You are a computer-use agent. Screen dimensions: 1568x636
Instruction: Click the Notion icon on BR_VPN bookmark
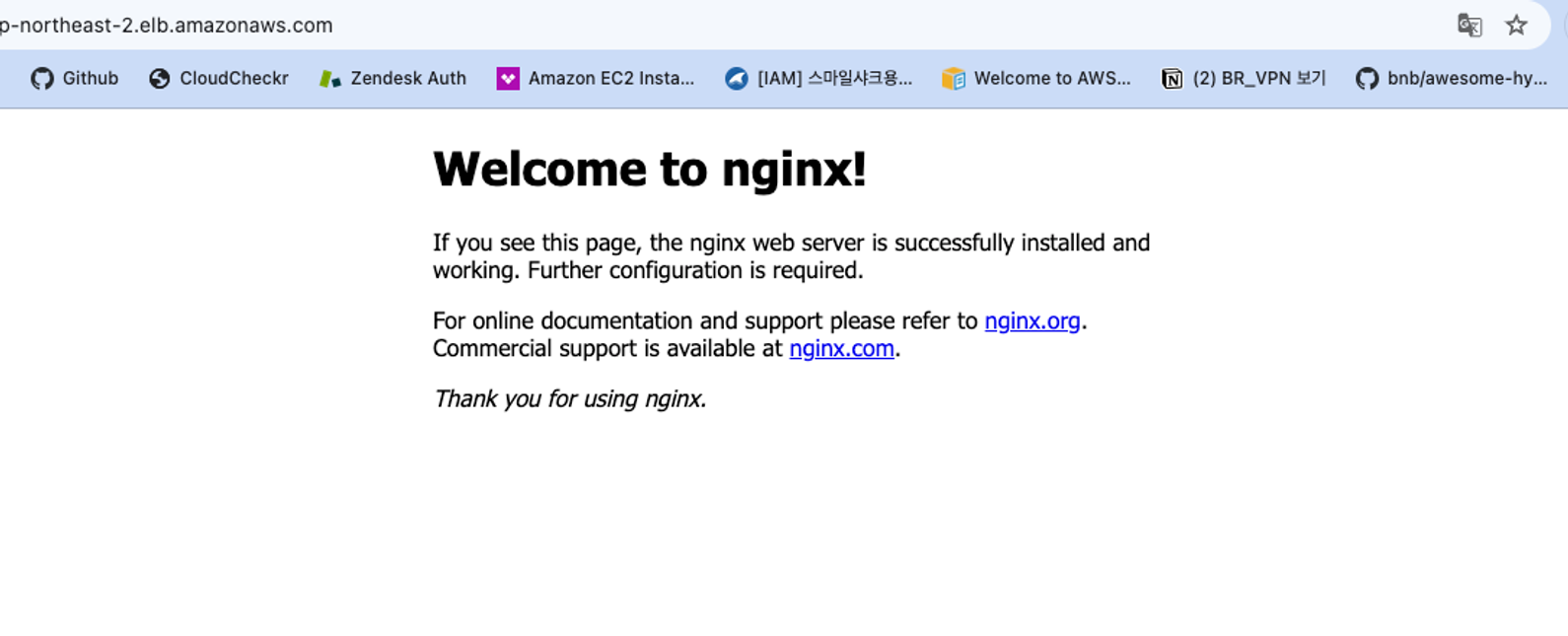pos(1173,79)
